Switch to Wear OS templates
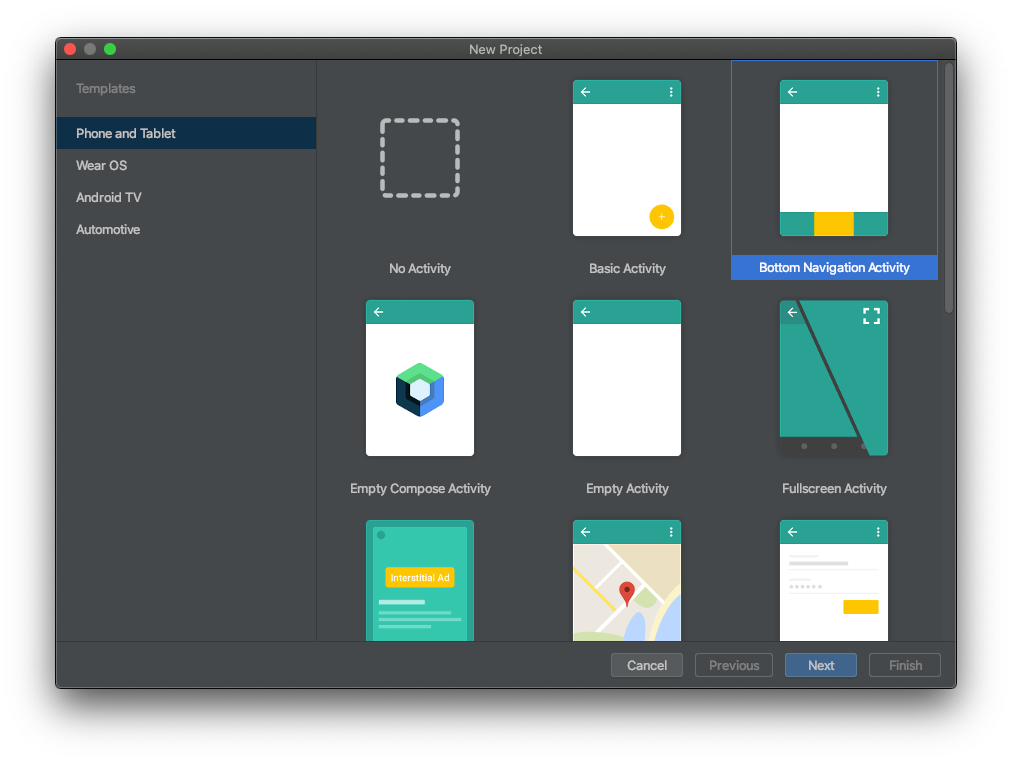The height and width of the screenshot is (762, 1012). click(186, 165)
